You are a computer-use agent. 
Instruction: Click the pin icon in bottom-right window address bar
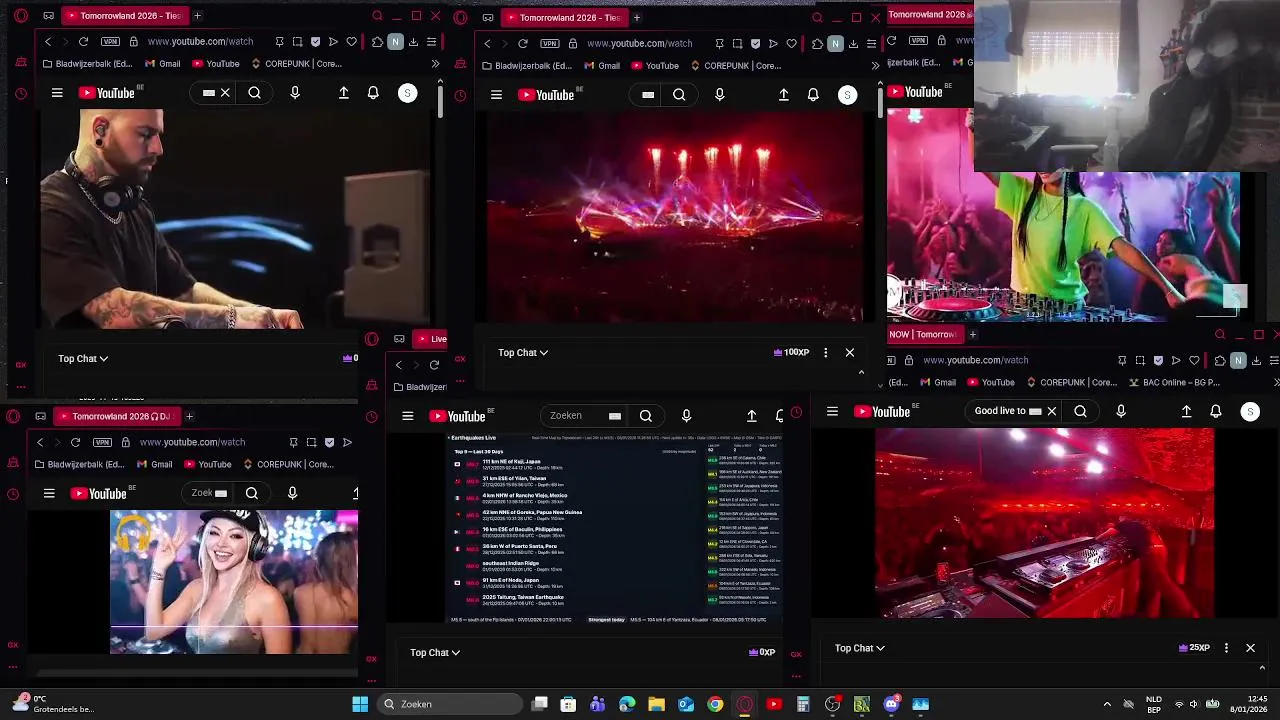point(1121,360)
